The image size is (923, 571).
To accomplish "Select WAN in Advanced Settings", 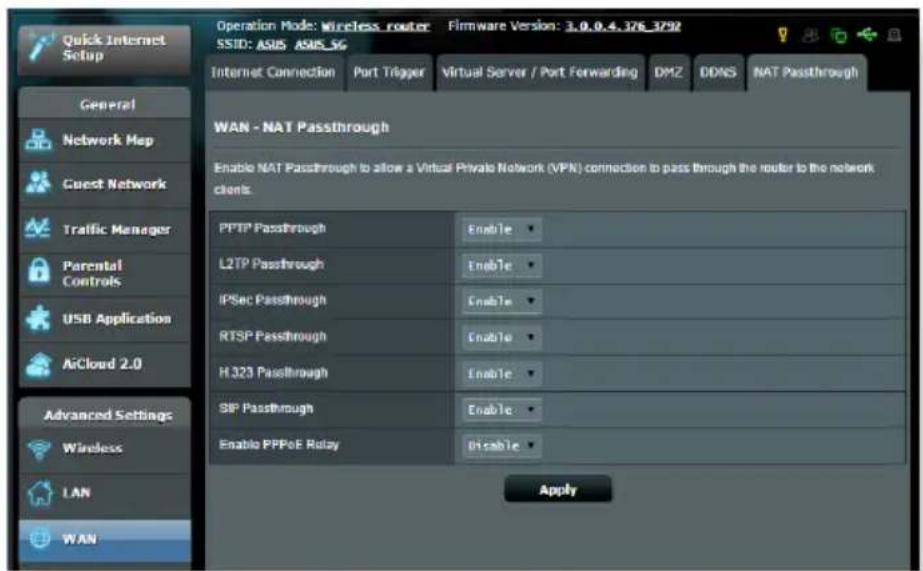I will [105, 539].
